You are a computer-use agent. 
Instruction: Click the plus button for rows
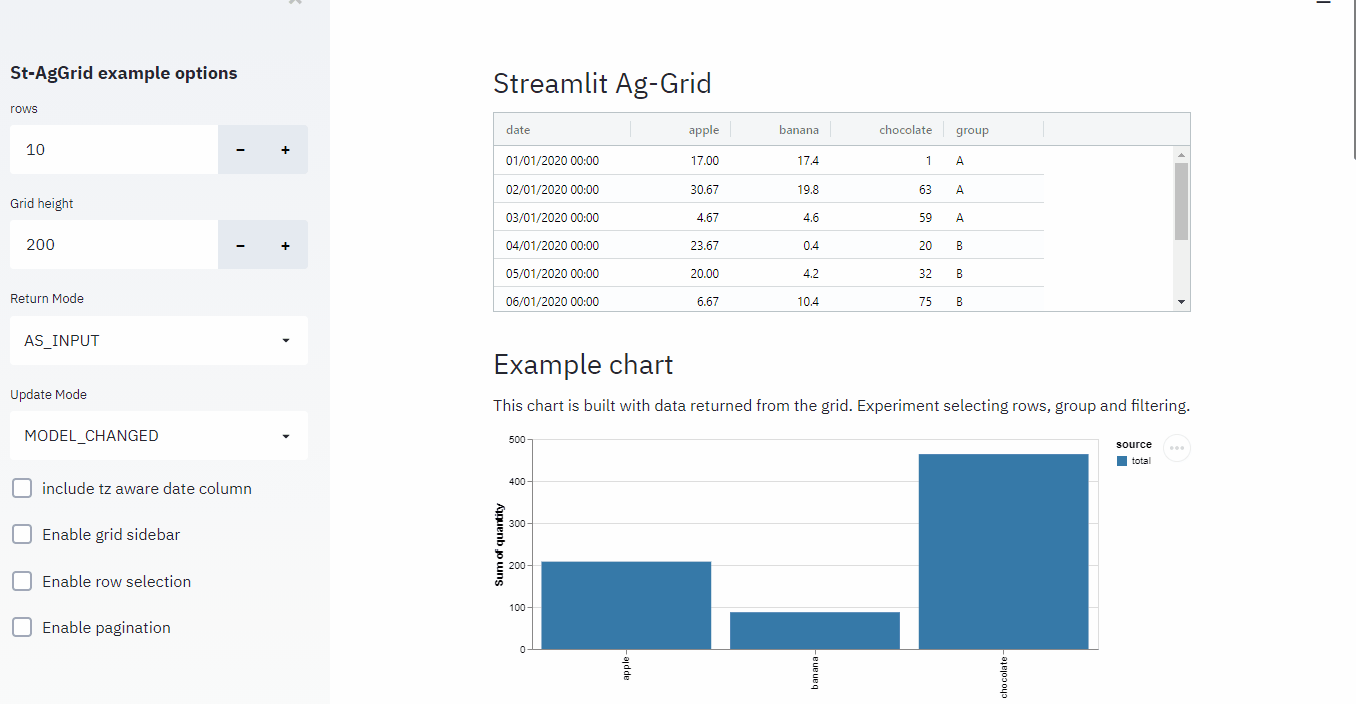(x=285, y=150)
